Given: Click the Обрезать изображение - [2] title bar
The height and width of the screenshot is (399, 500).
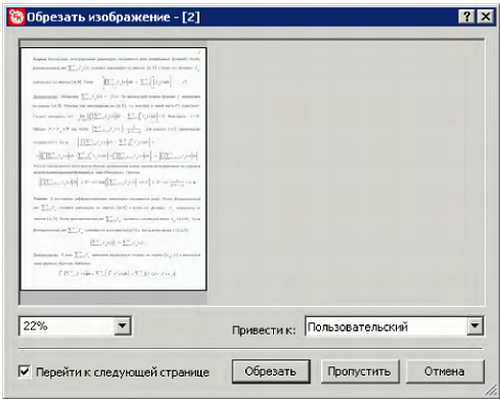Looking at the screenshot, I should tap(233, 17).
